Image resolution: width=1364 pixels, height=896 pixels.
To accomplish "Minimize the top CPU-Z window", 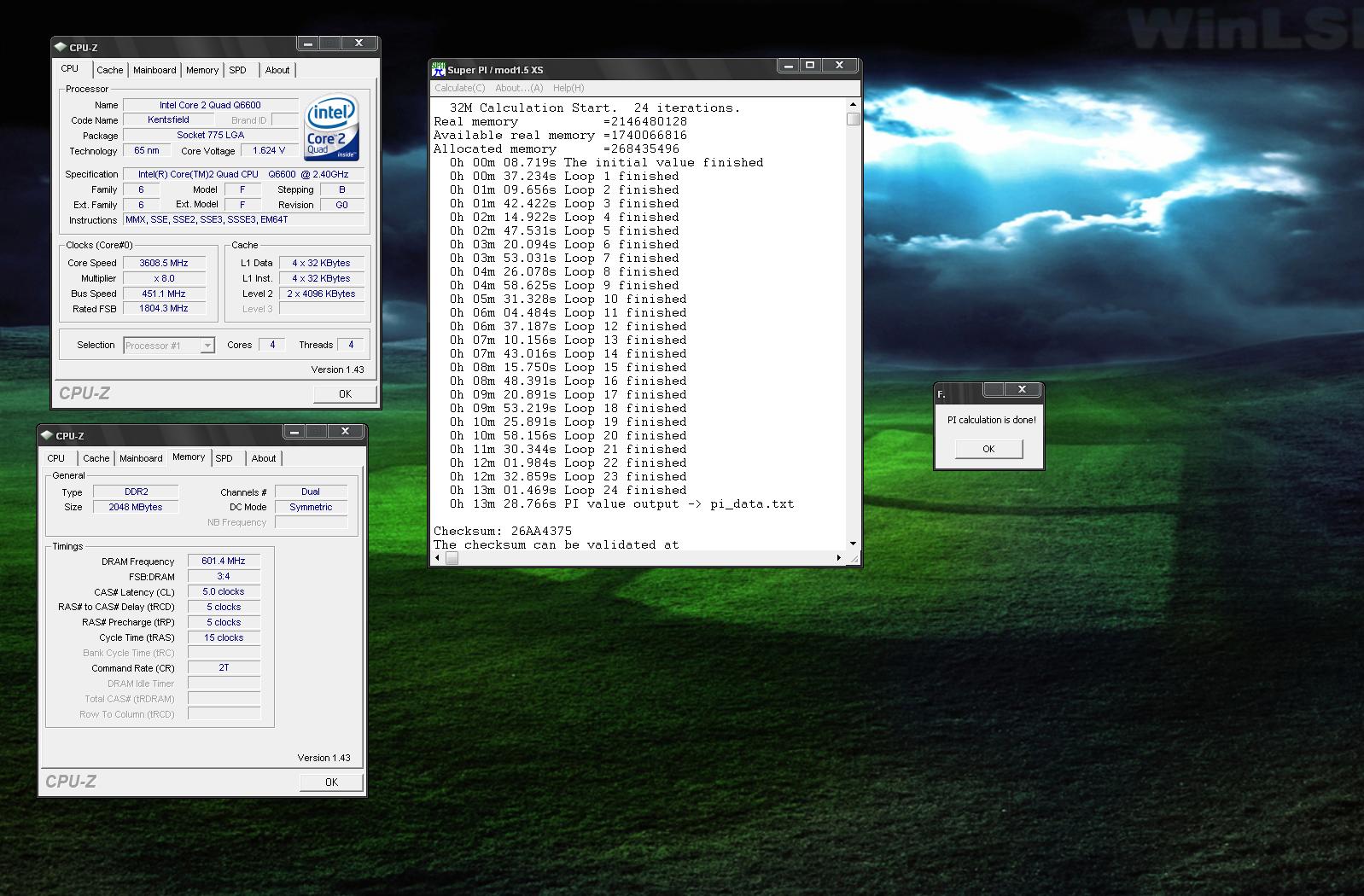I will [308, 44].
